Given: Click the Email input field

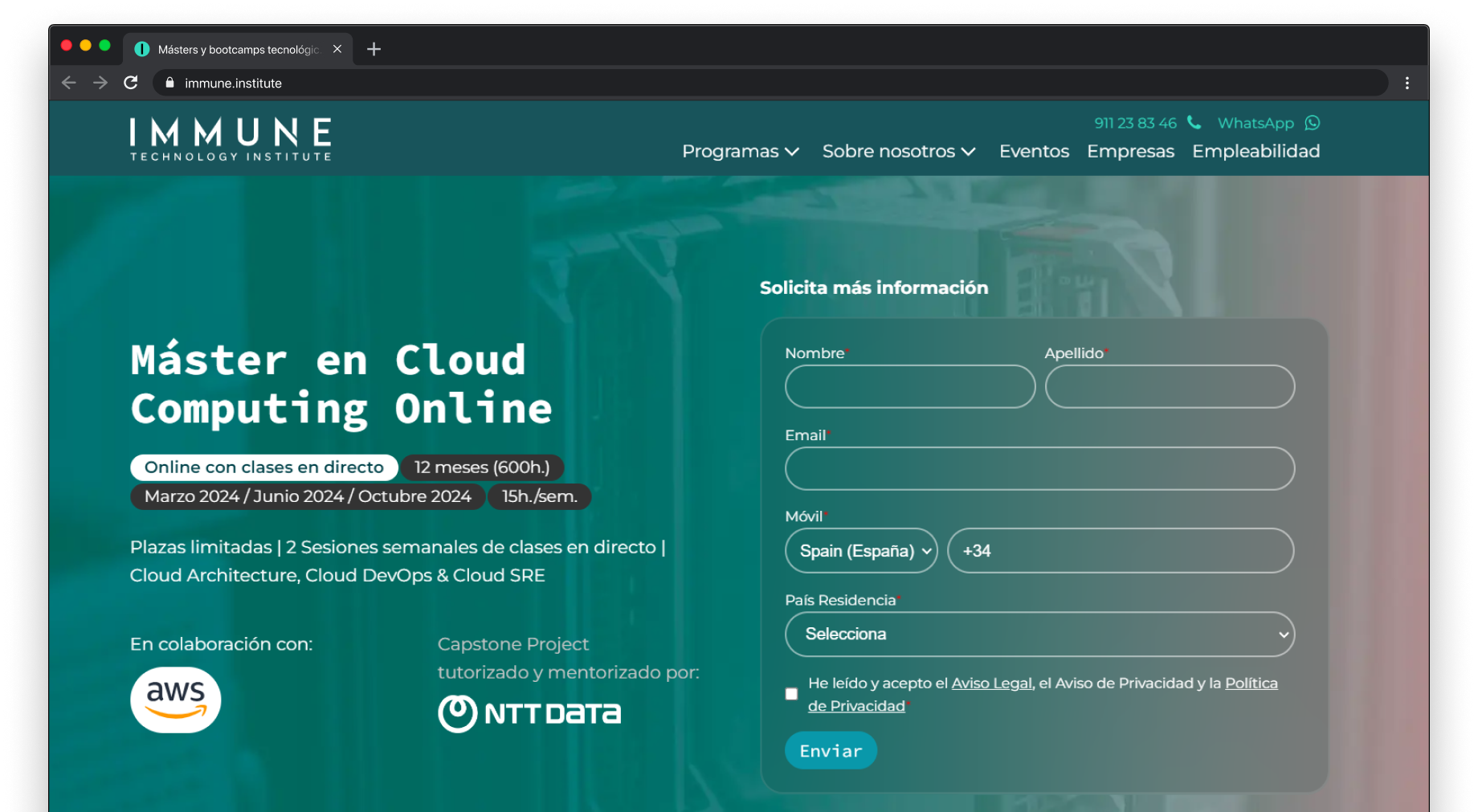Looking at the screenshot, I should click(x=1039, y=469).
